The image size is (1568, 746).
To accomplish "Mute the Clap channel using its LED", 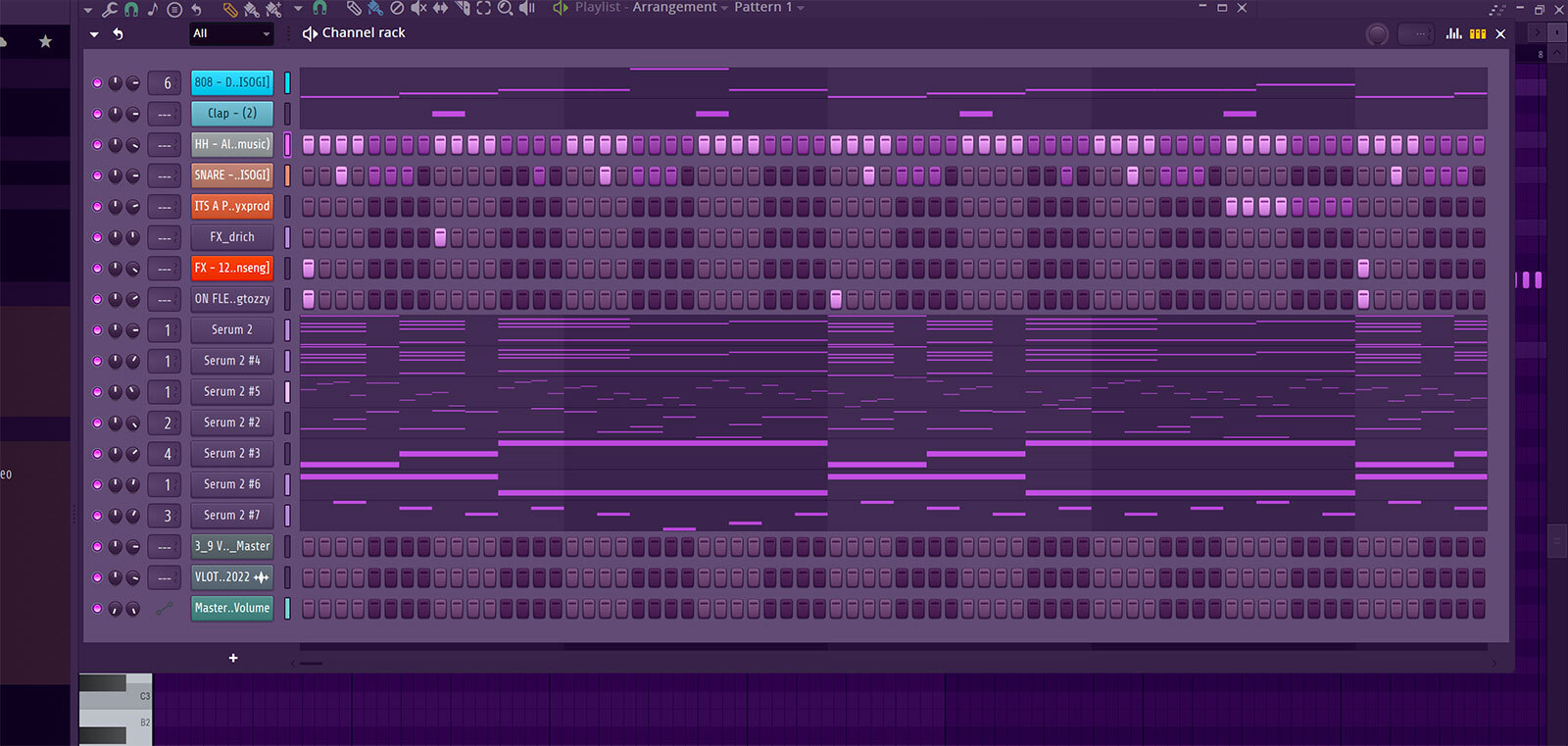I will tap(97, 114).
